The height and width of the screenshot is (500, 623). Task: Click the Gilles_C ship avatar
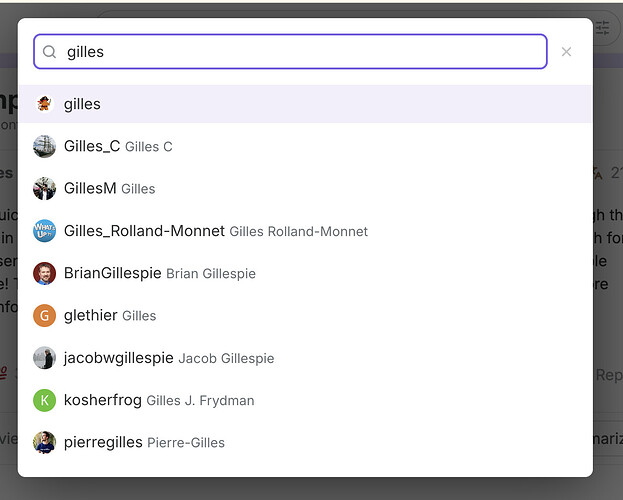point(44,146)
